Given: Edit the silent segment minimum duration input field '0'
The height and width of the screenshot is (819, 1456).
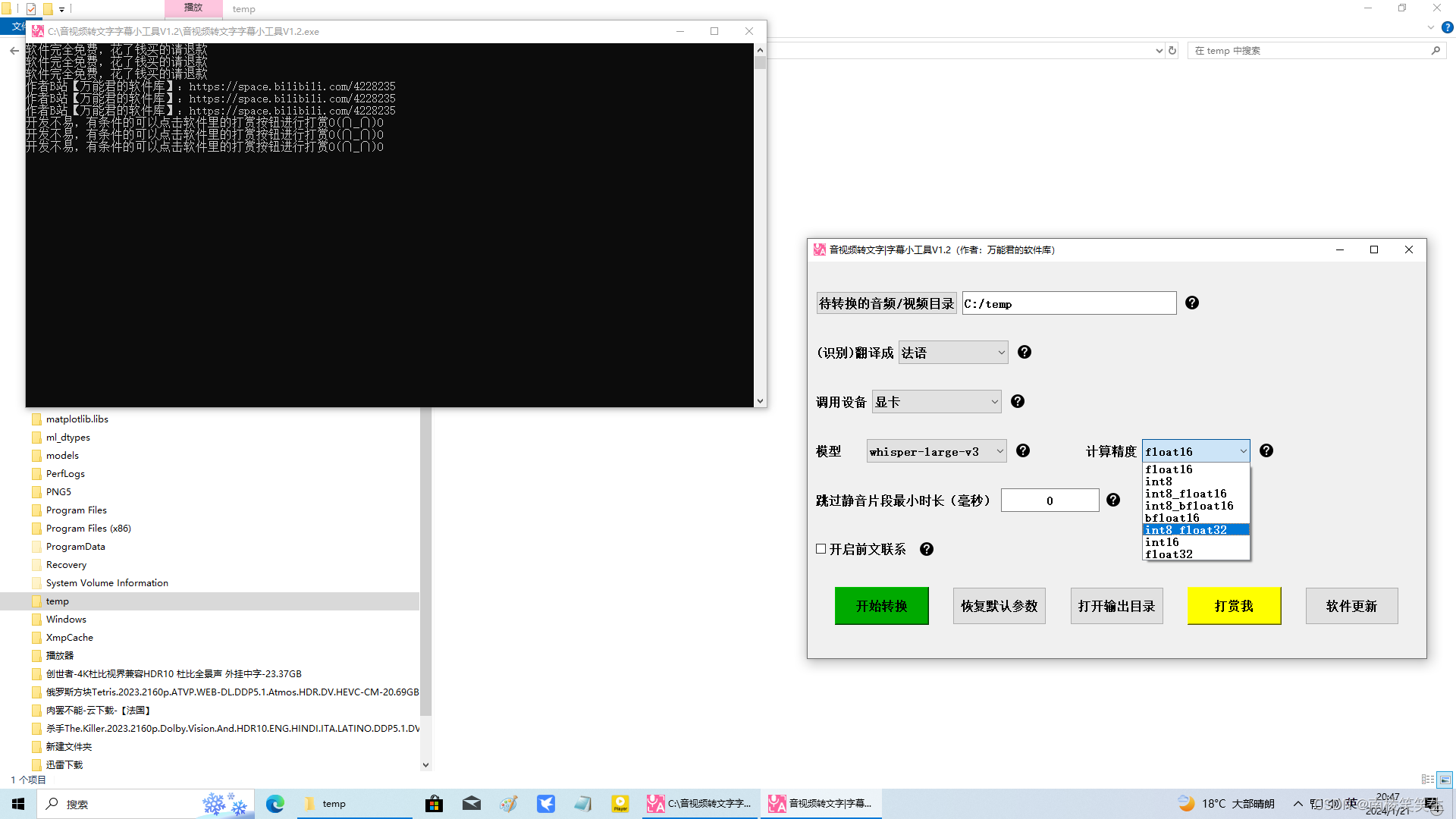Looking at the screenshot, I should (1049, 500).
